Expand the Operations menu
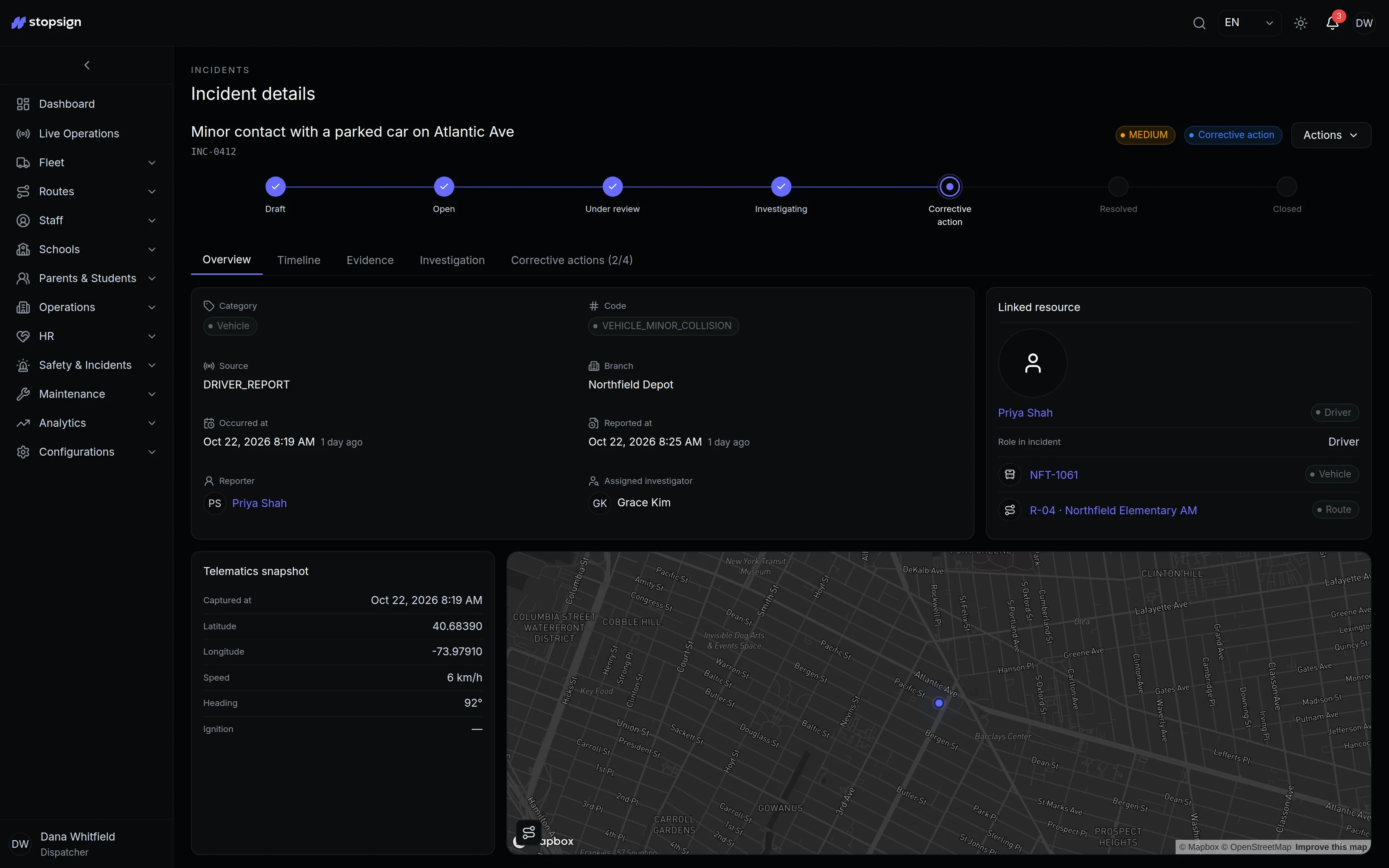This screenshot has height=868, width=1389. [87, 308]
